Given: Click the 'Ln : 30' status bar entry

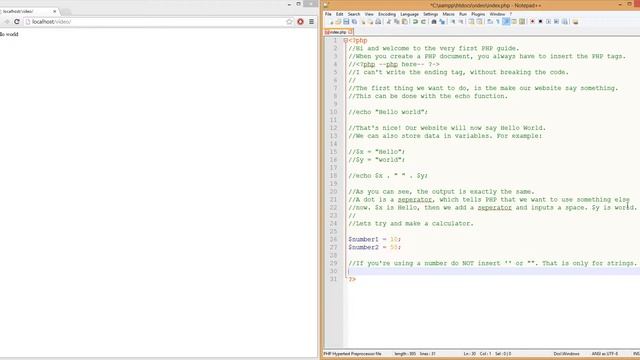Looking at the screenshot, I should click(470, 353).
